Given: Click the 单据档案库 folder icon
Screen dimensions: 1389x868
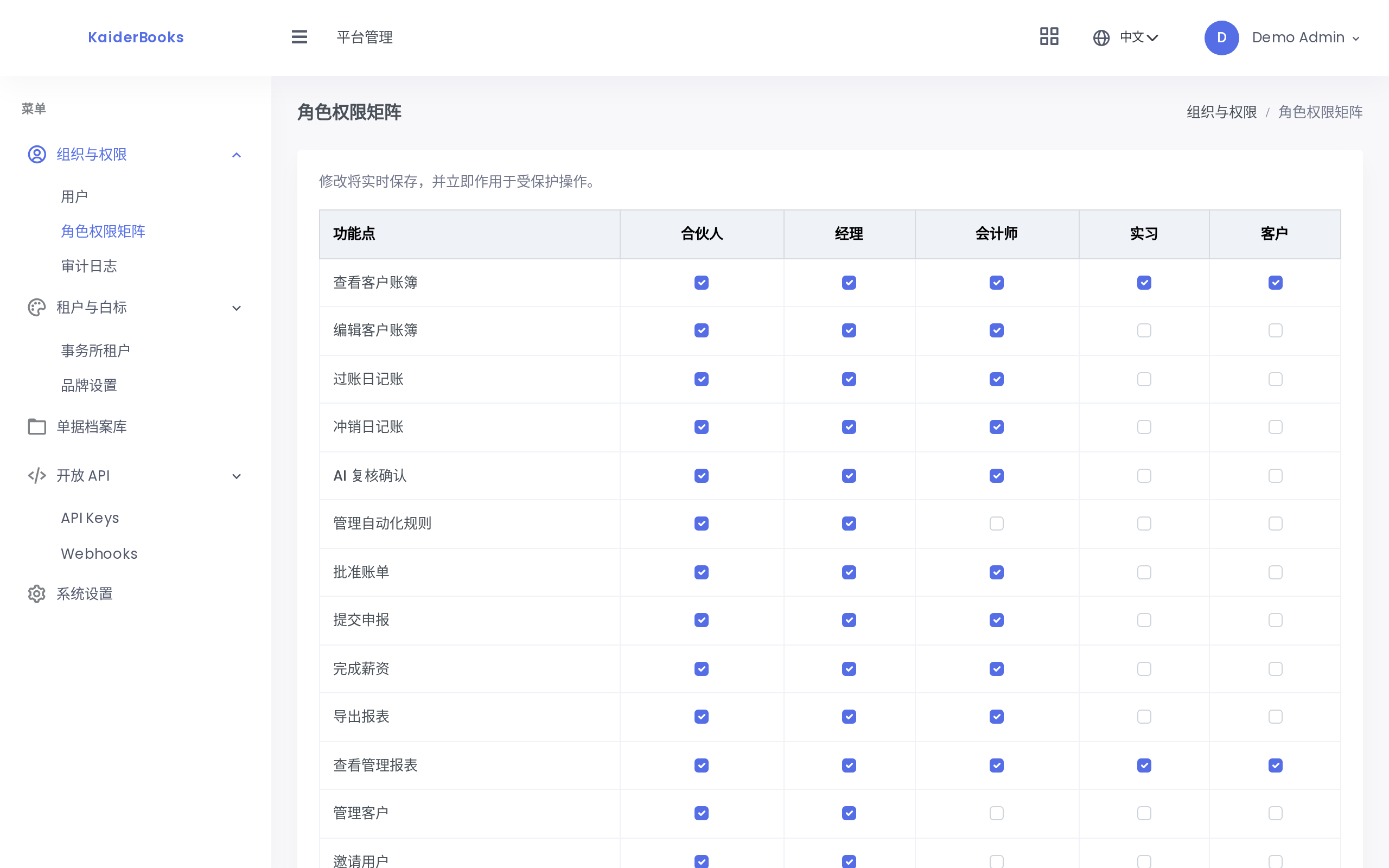Looking at the screenshot, I should 37,426.
